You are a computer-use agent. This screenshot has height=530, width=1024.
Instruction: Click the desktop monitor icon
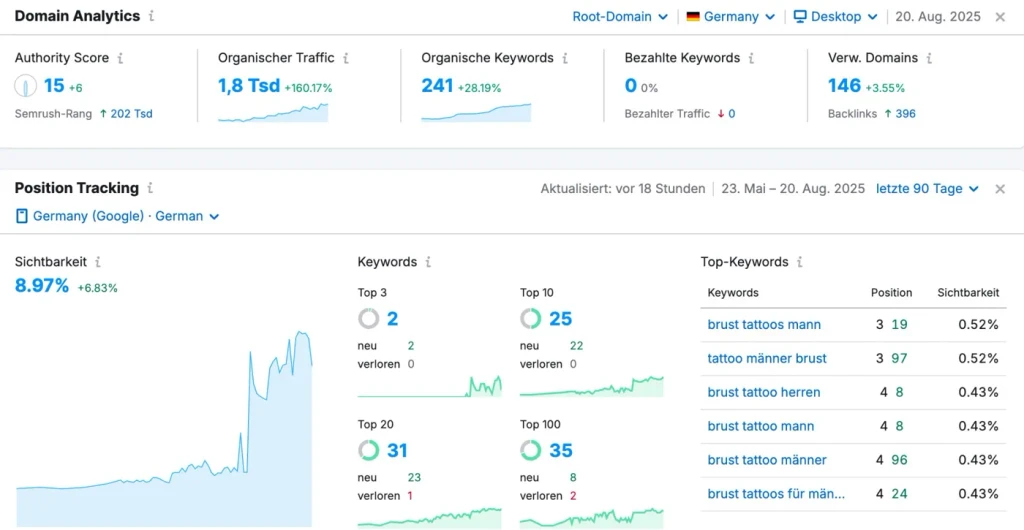click(800, 17)
